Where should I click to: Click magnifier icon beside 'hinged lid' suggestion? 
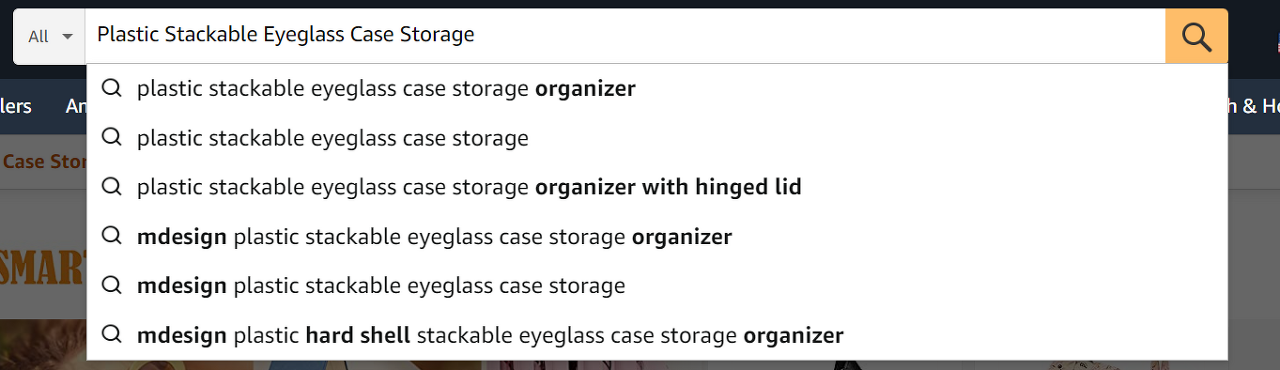coord(112,186)
